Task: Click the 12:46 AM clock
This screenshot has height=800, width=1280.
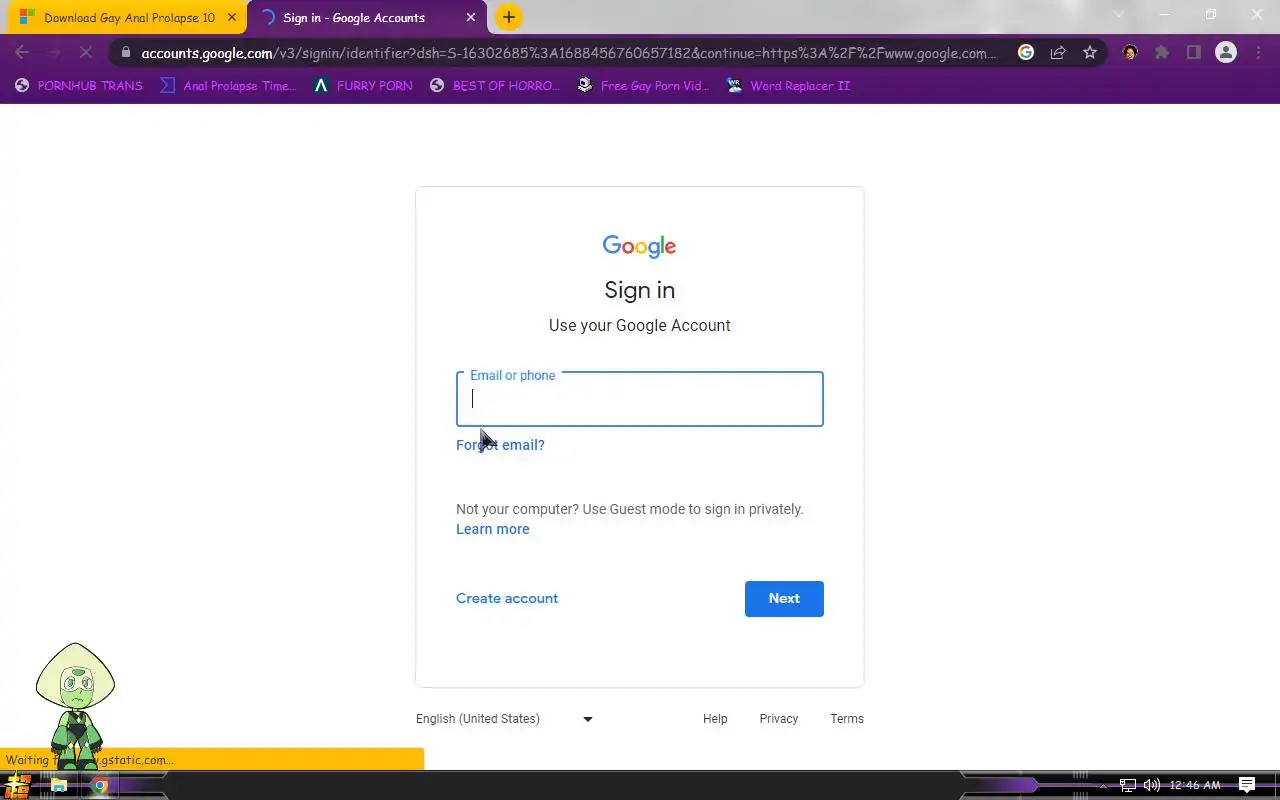Action: 1195,786
